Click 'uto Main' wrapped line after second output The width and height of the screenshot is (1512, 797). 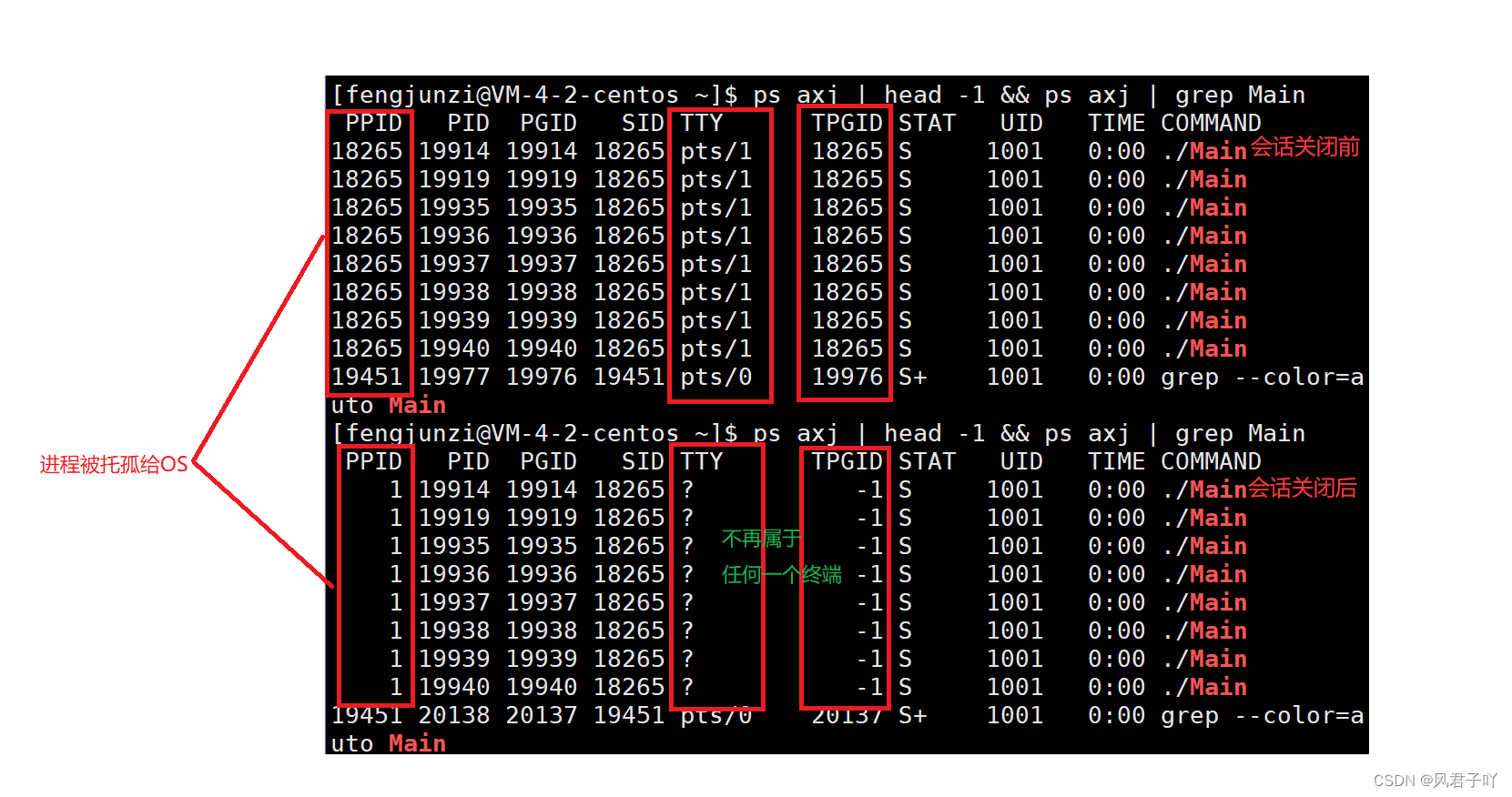pos(389,743)
